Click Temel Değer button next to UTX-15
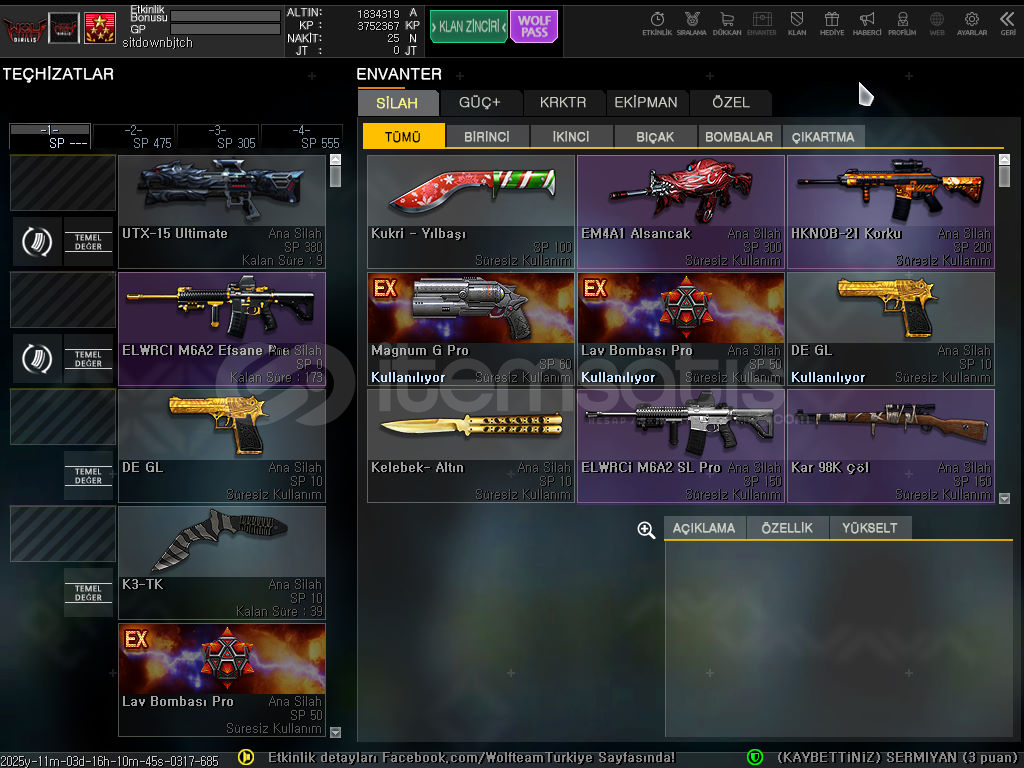Image resolution: width=1024 pixels, height=768 pixels. click(88, 242)
